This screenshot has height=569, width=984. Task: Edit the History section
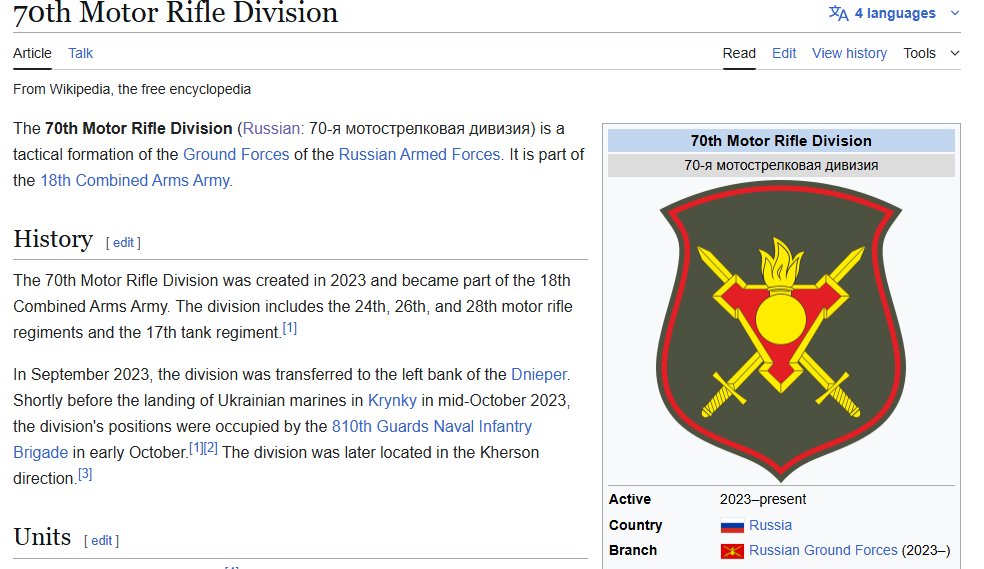pyautogui.click(x=123, y=243)
